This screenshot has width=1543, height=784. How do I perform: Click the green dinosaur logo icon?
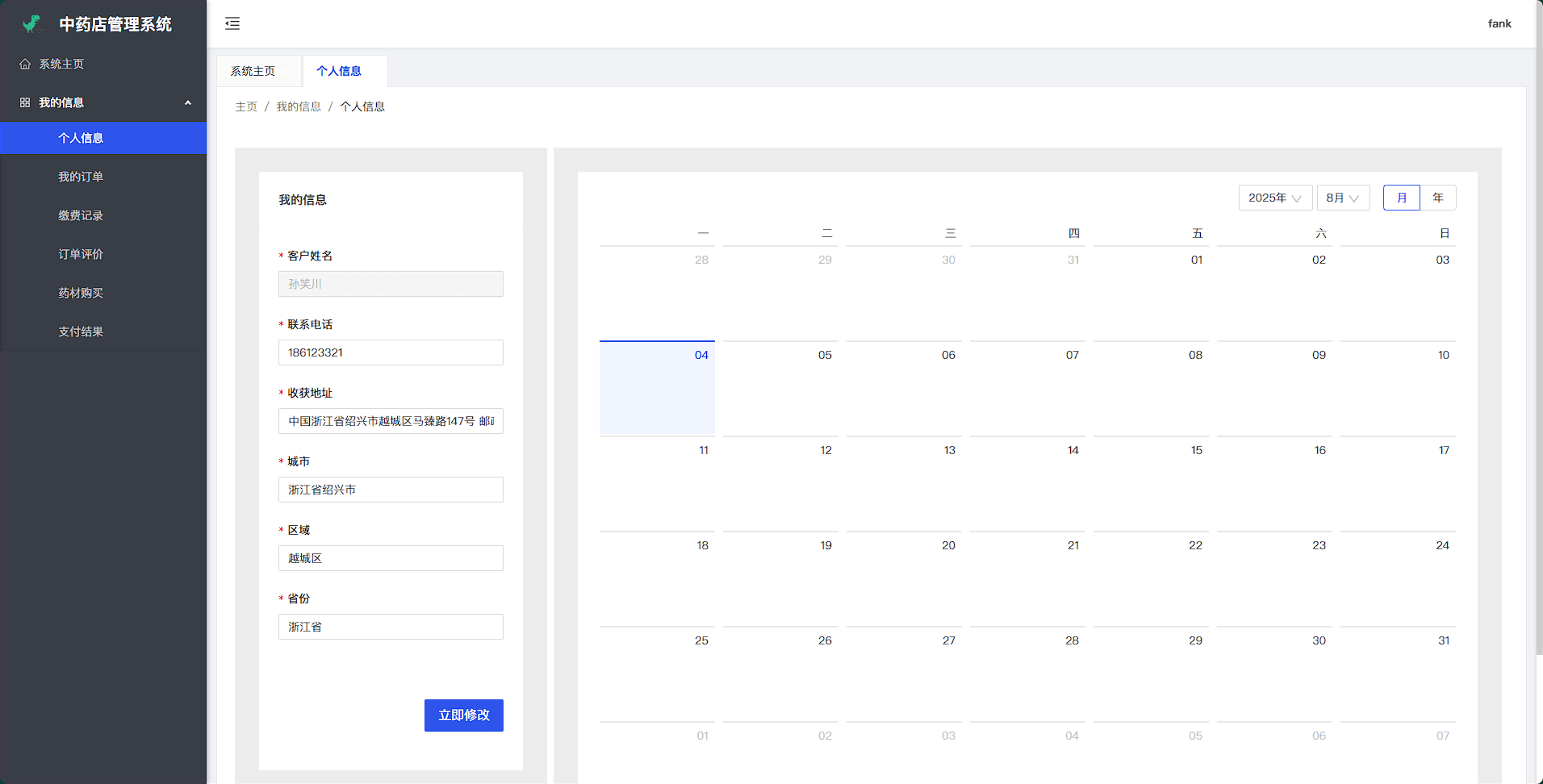31,24
